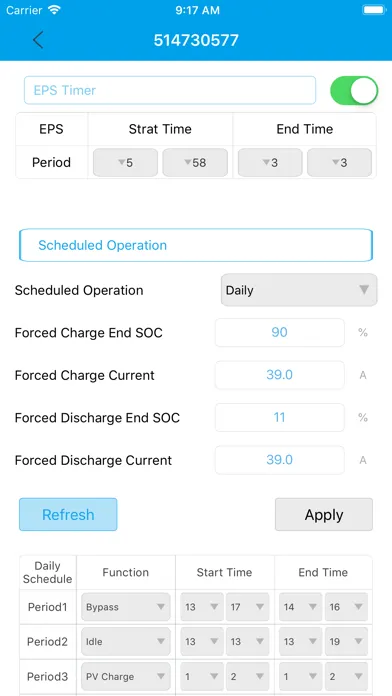
Task: Click the dropdown arrow beside Daily
Action: click(364, 290)
